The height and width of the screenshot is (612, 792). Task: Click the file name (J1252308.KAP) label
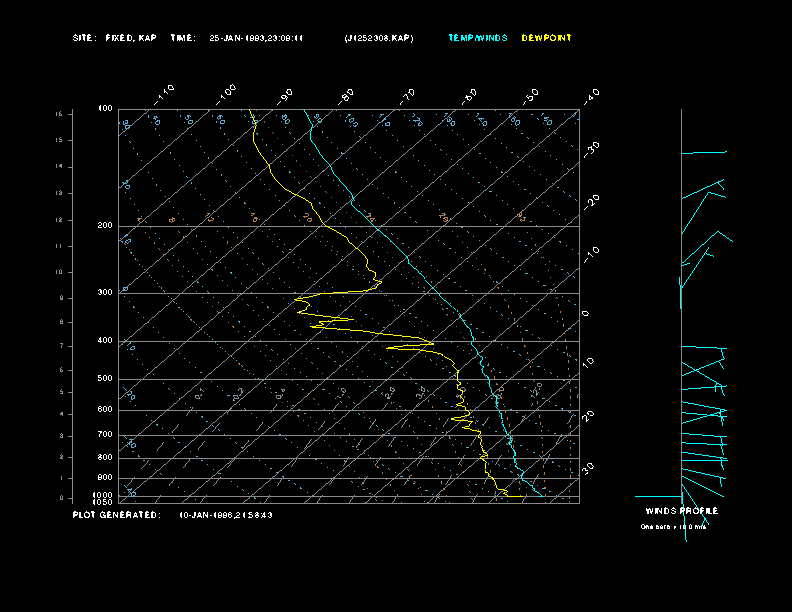(x=377, y=38)
